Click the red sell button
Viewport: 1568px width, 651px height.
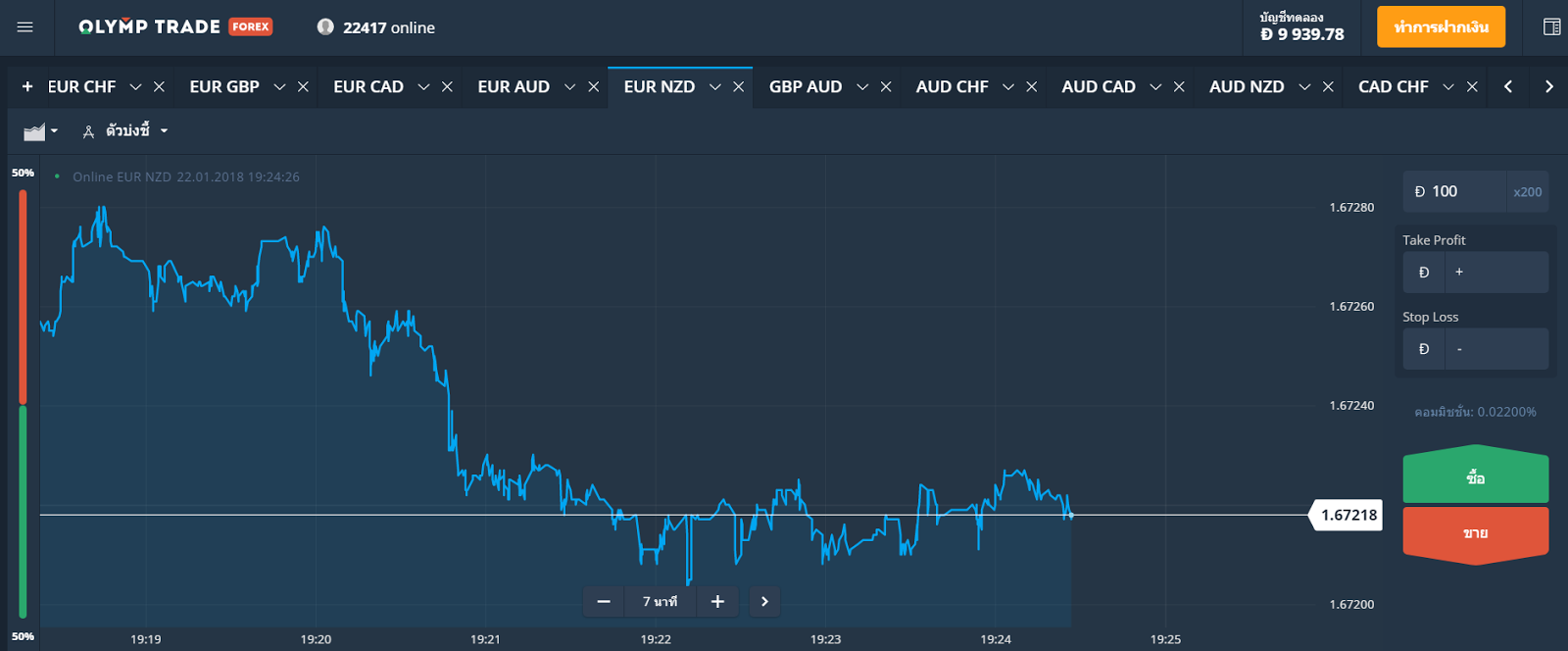click(1475, 533)
